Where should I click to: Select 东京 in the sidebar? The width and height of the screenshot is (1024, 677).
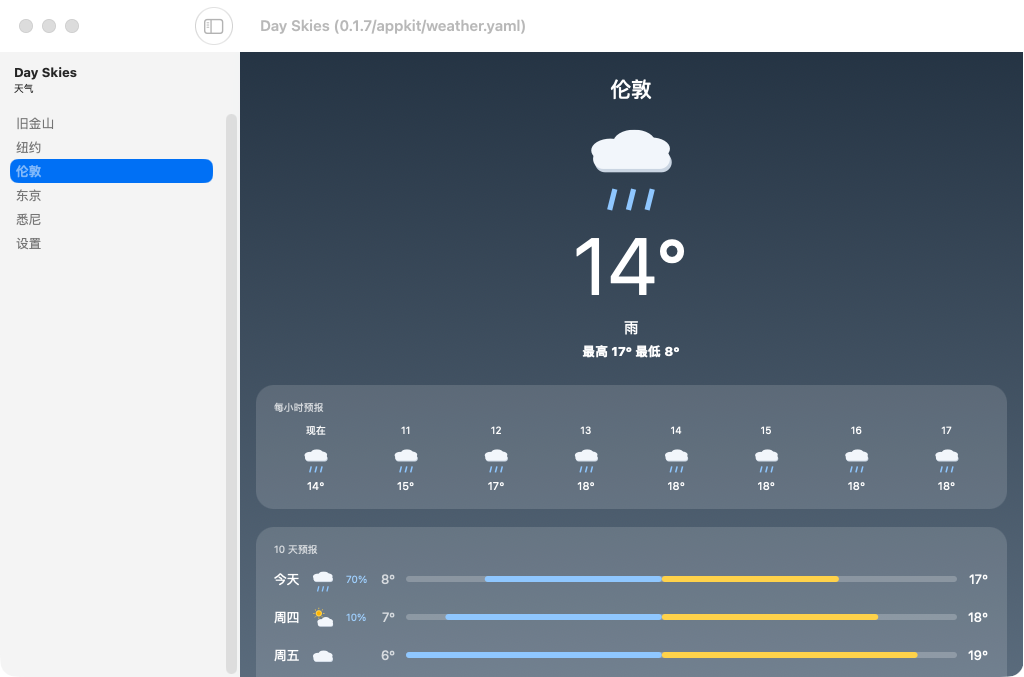click(x=111, y=195)
